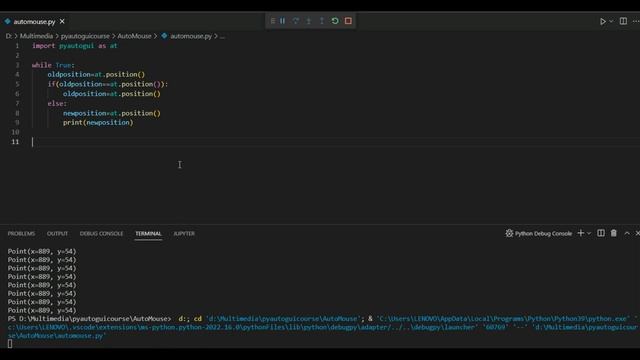The height and width of the screenshot is (360, 640).
Task: Click the 'while True:' code line
Action: click(53, 65)
